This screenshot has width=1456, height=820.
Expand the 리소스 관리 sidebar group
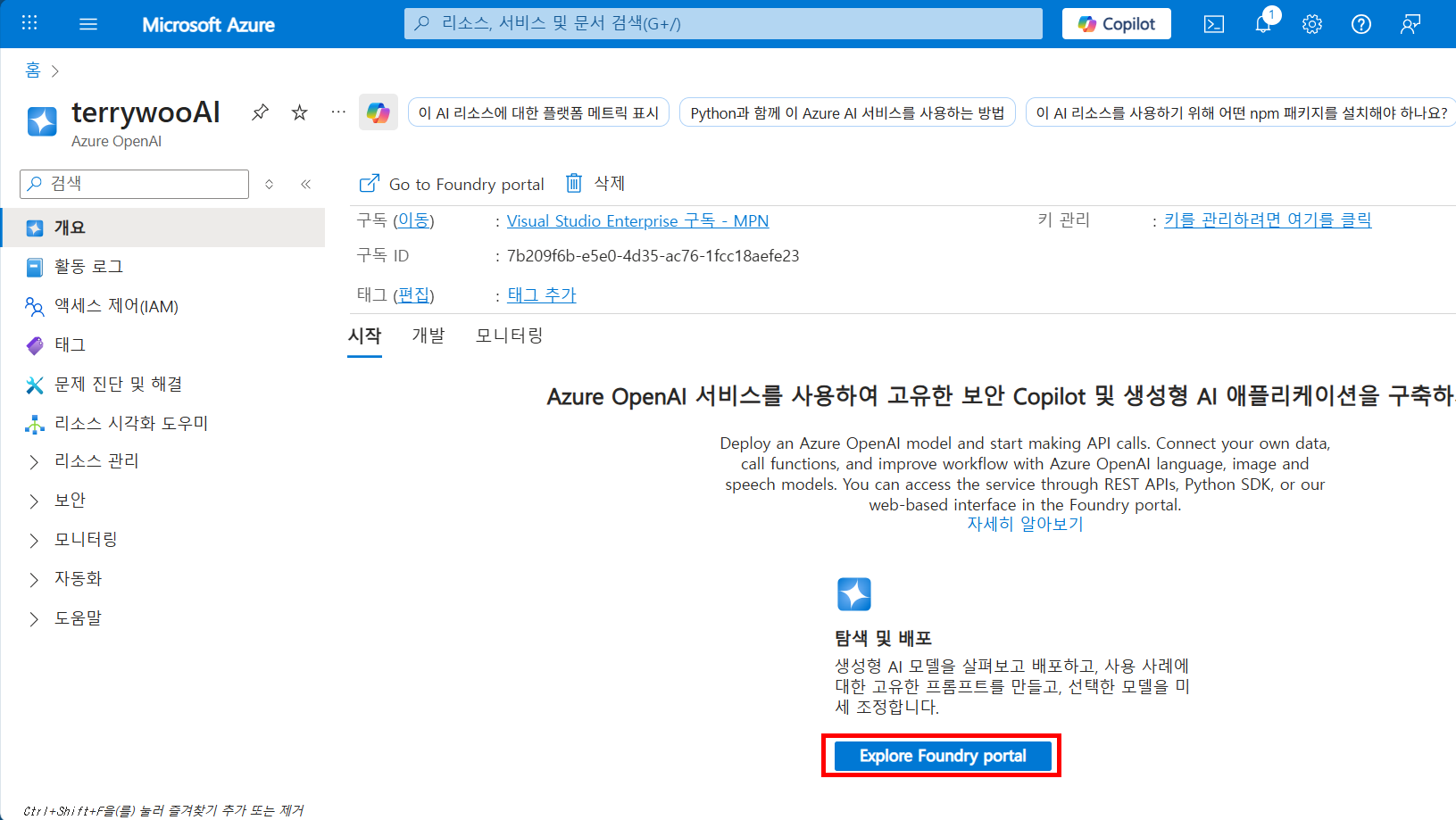point(162,461)
